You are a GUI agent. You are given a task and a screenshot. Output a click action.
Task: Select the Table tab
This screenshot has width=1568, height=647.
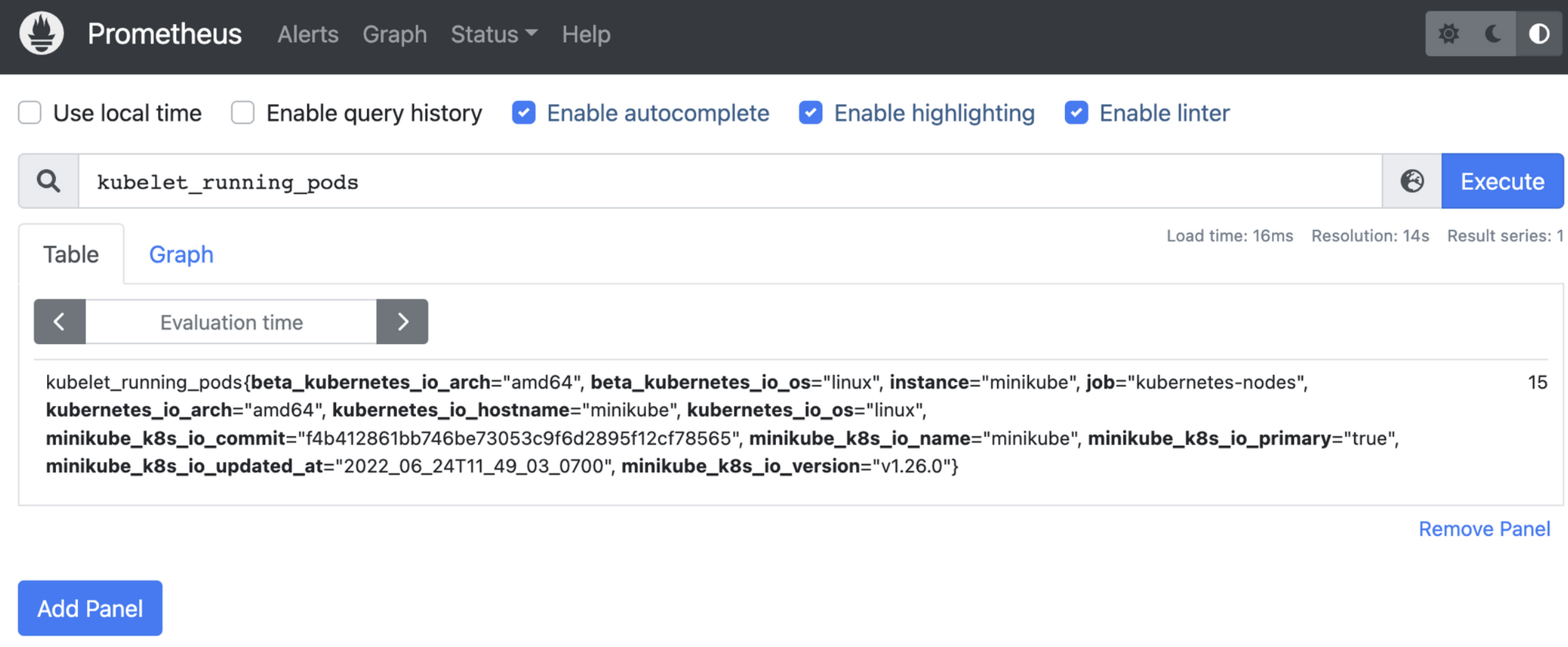(x=71, y=255)
